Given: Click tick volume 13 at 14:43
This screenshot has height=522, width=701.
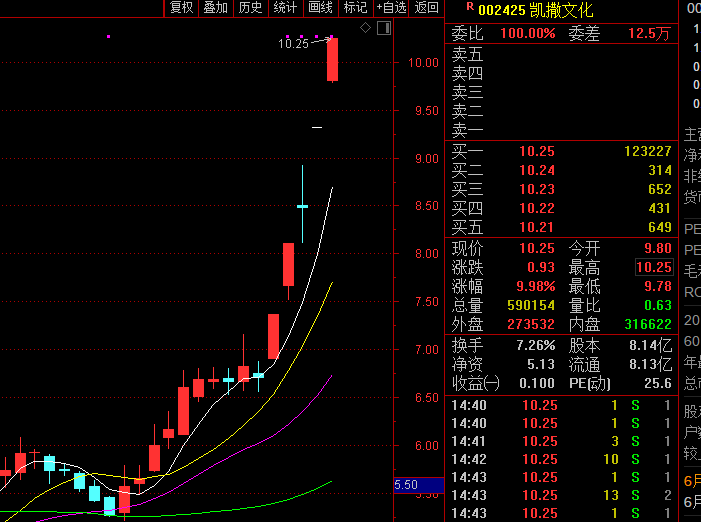Looking at the screenshot, I should pos(611,496).
